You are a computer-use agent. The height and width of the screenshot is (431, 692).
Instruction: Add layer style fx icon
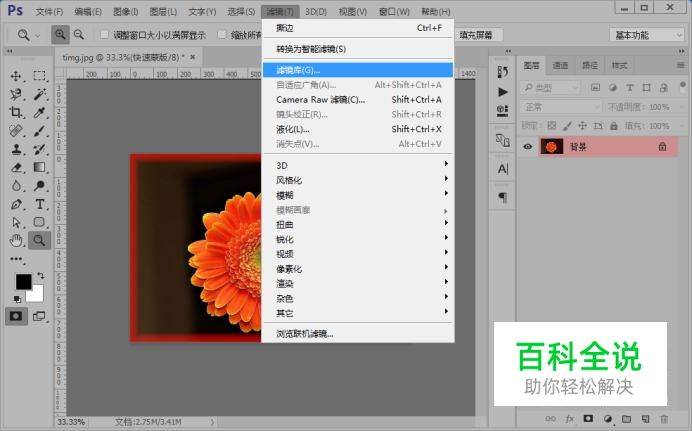pos(569,419)
